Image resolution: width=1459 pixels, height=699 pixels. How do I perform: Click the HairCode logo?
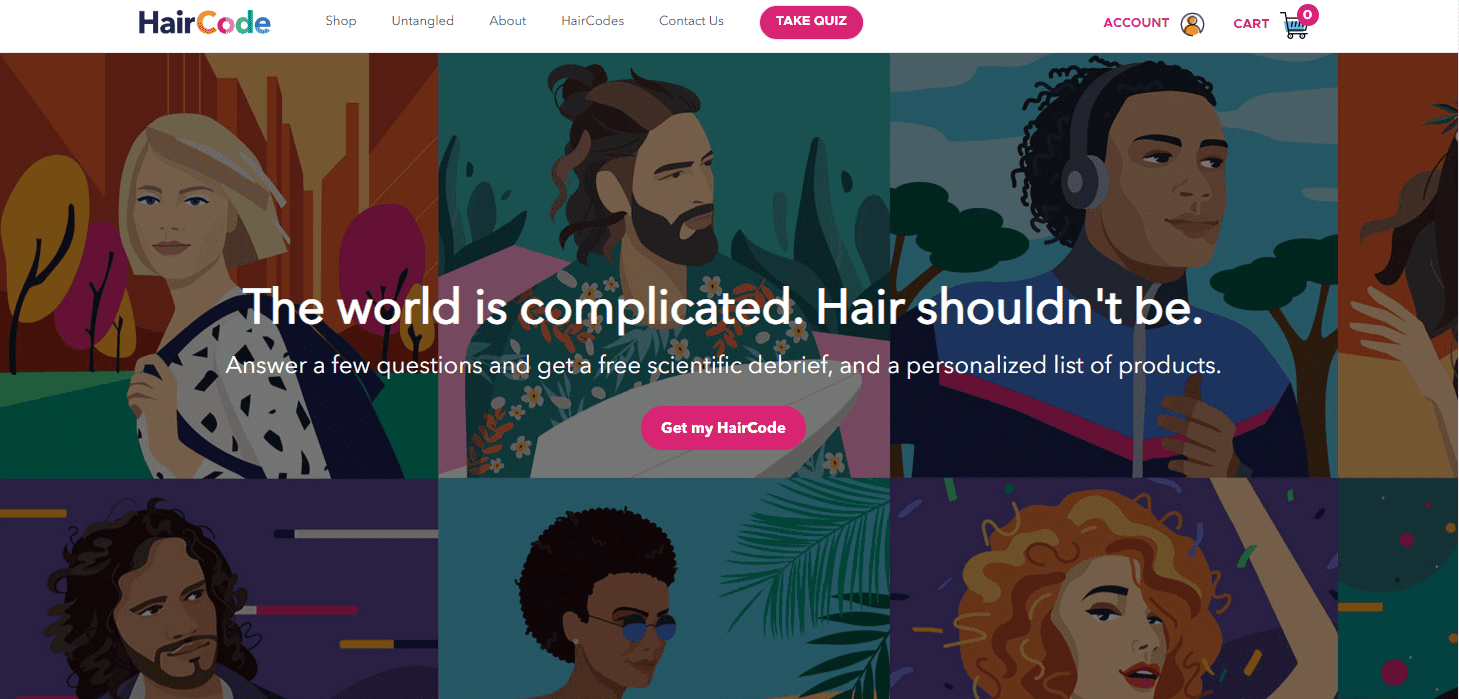(204, 22)
